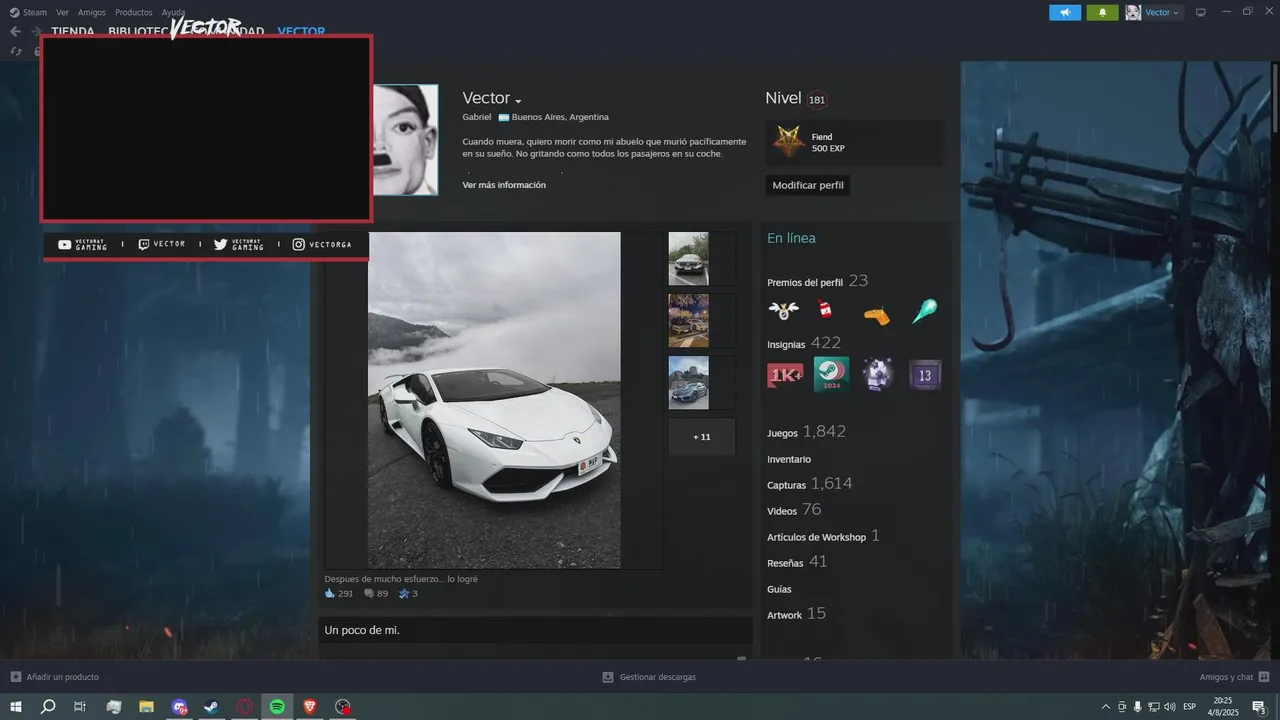Image resolution: width=1280 pixels, height=720 pixels.
Task: Click the Steam back arrow
Action: click(15, 31)
